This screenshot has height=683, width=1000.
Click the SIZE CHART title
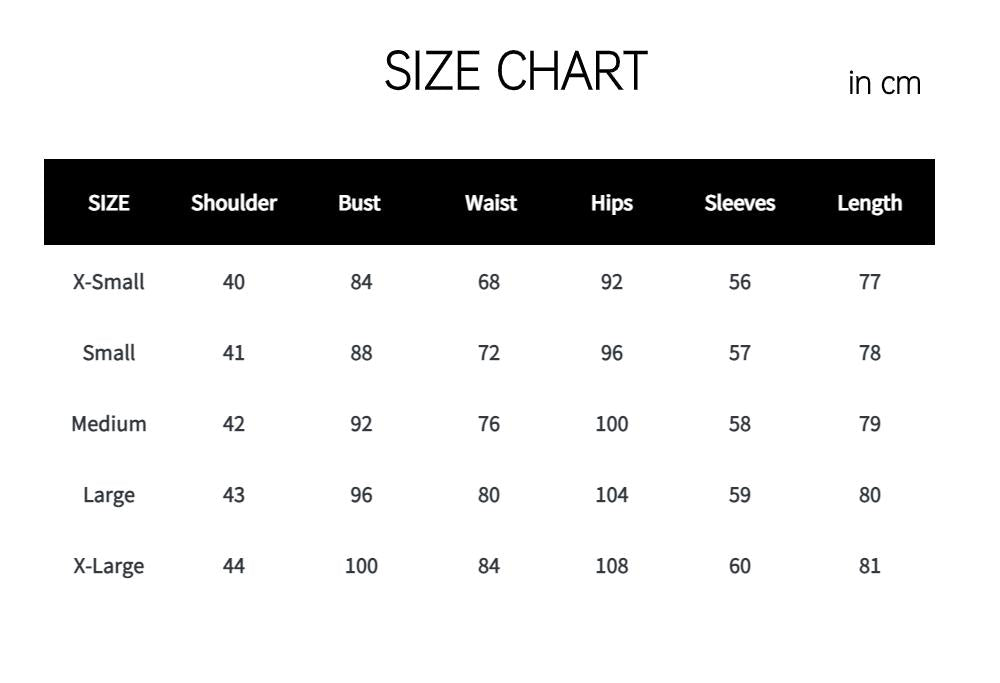pyautogui.click(x=515, y=71)
